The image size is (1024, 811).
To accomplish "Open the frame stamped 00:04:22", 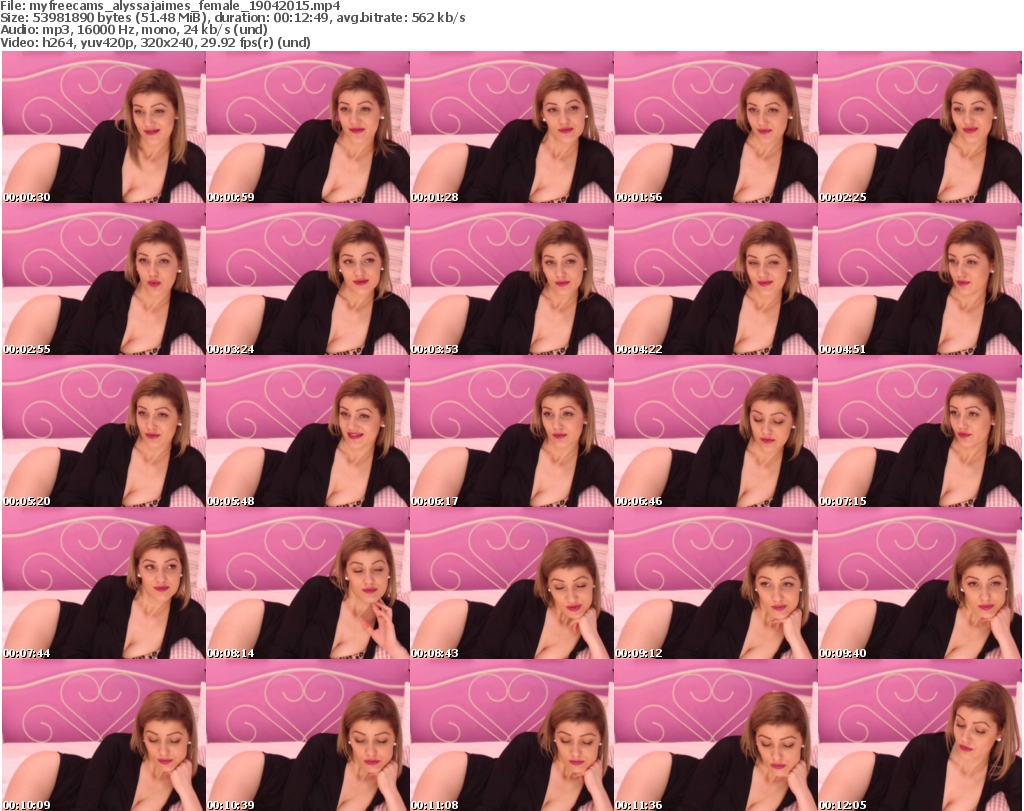I will coord(716,279).
